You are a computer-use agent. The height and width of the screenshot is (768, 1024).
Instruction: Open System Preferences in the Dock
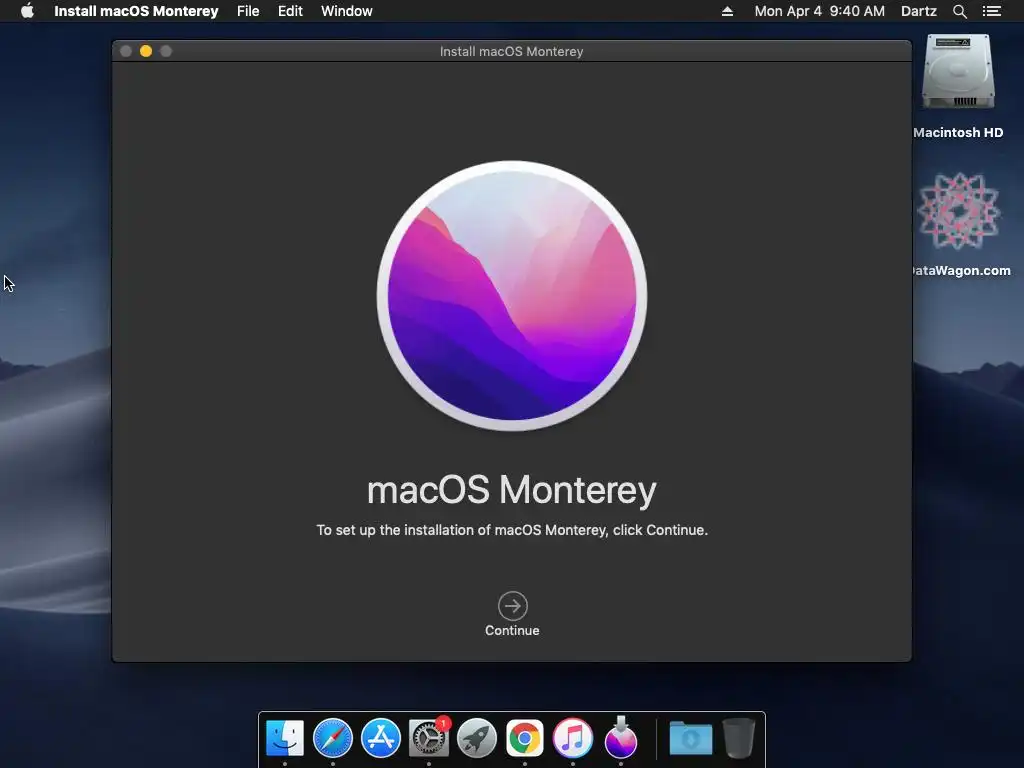point(428,739)
